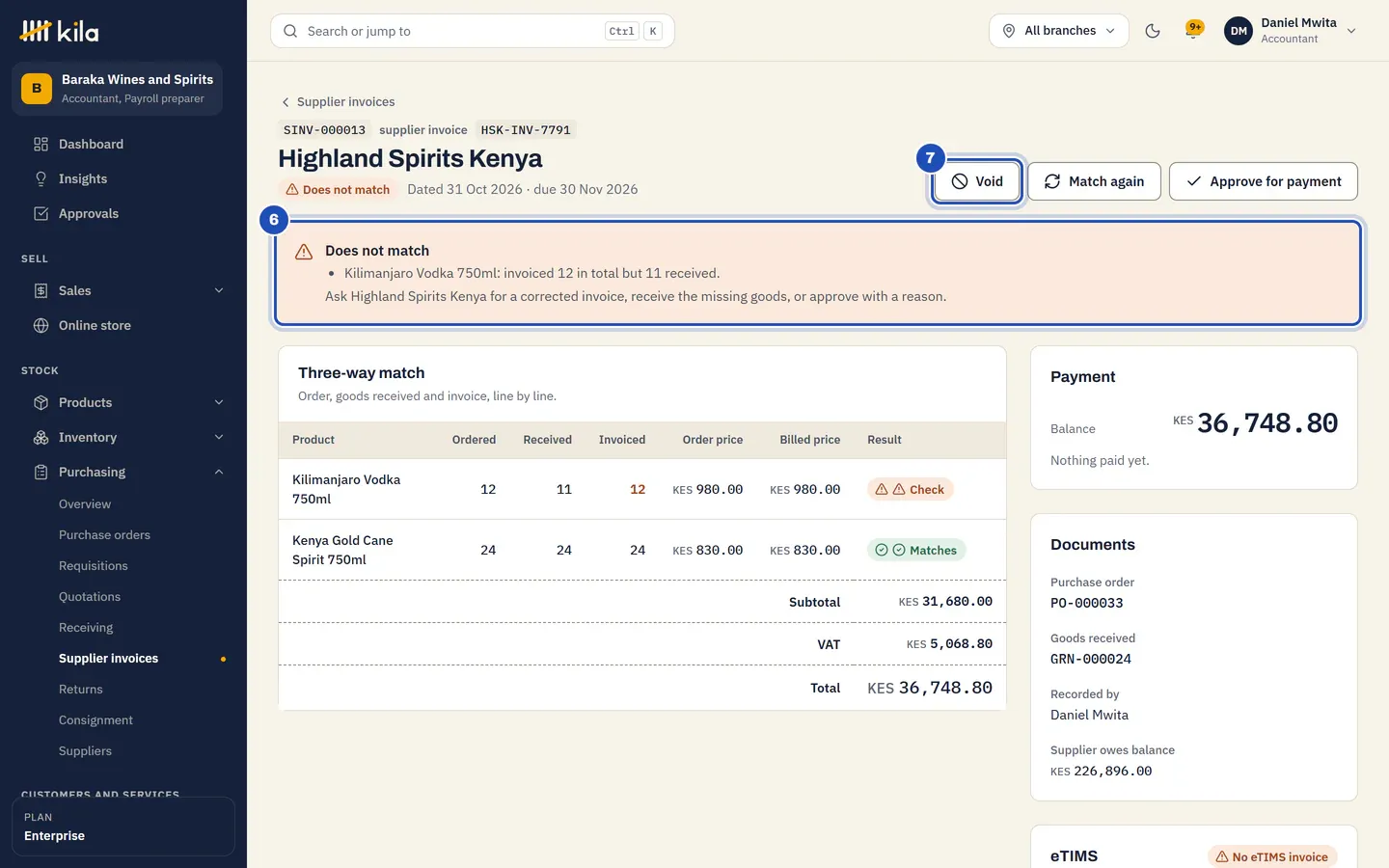Open the Overview submenu item
Screen dimensions: 1389x868
tap(85, 504)
